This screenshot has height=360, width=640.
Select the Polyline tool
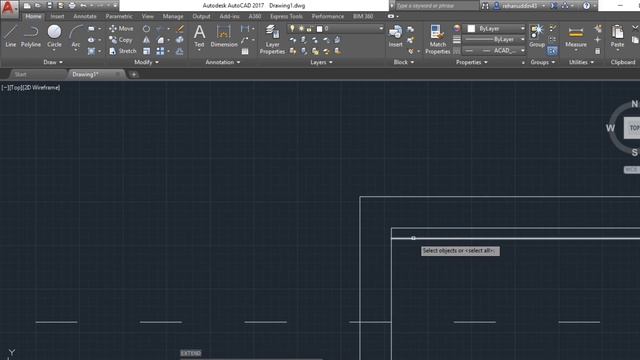pos(31,36)
